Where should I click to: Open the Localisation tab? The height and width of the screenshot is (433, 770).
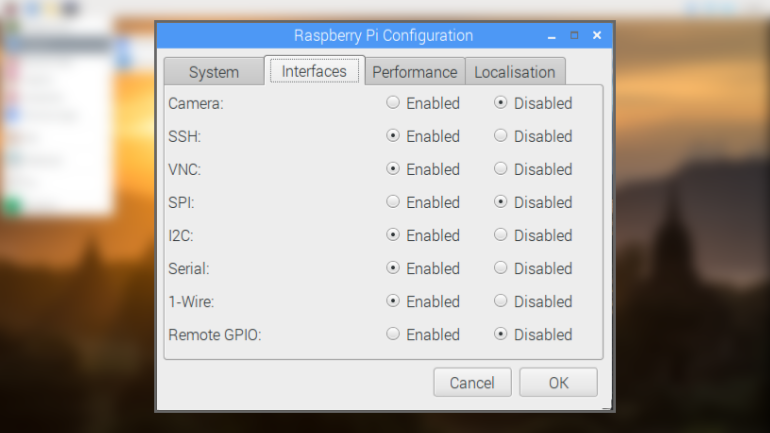(x=515, y=72)
